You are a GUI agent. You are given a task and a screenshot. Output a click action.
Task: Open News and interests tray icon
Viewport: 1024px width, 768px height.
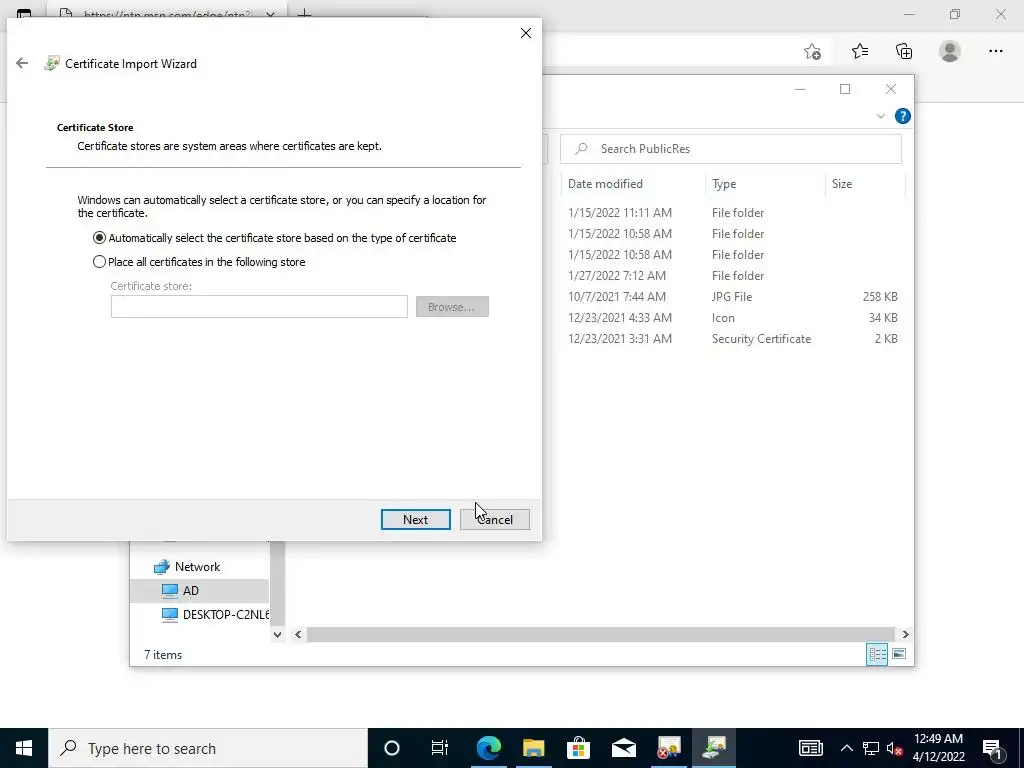(x=810, y=748)
